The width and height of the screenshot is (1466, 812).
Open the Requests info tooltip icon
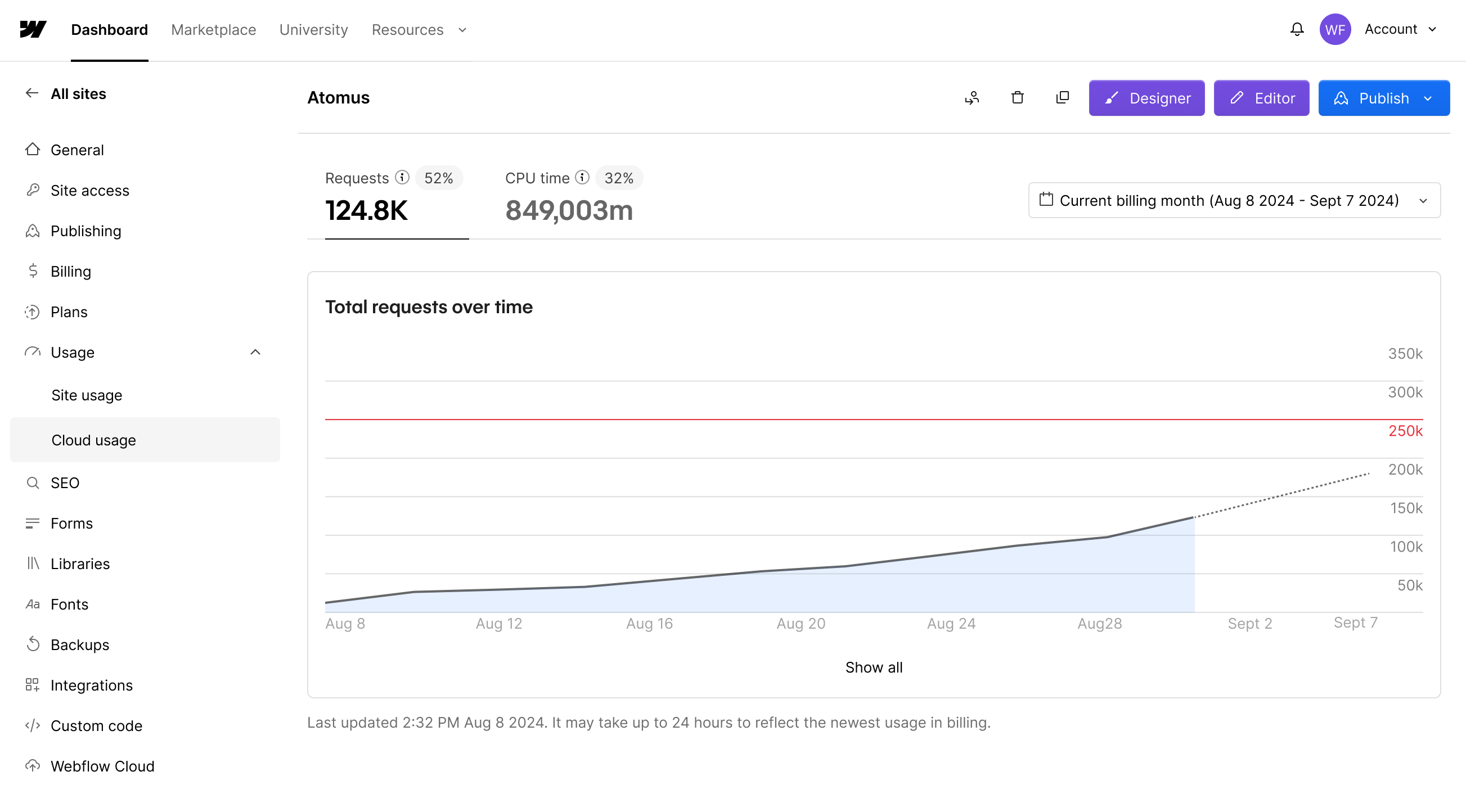tap(402, 177)
